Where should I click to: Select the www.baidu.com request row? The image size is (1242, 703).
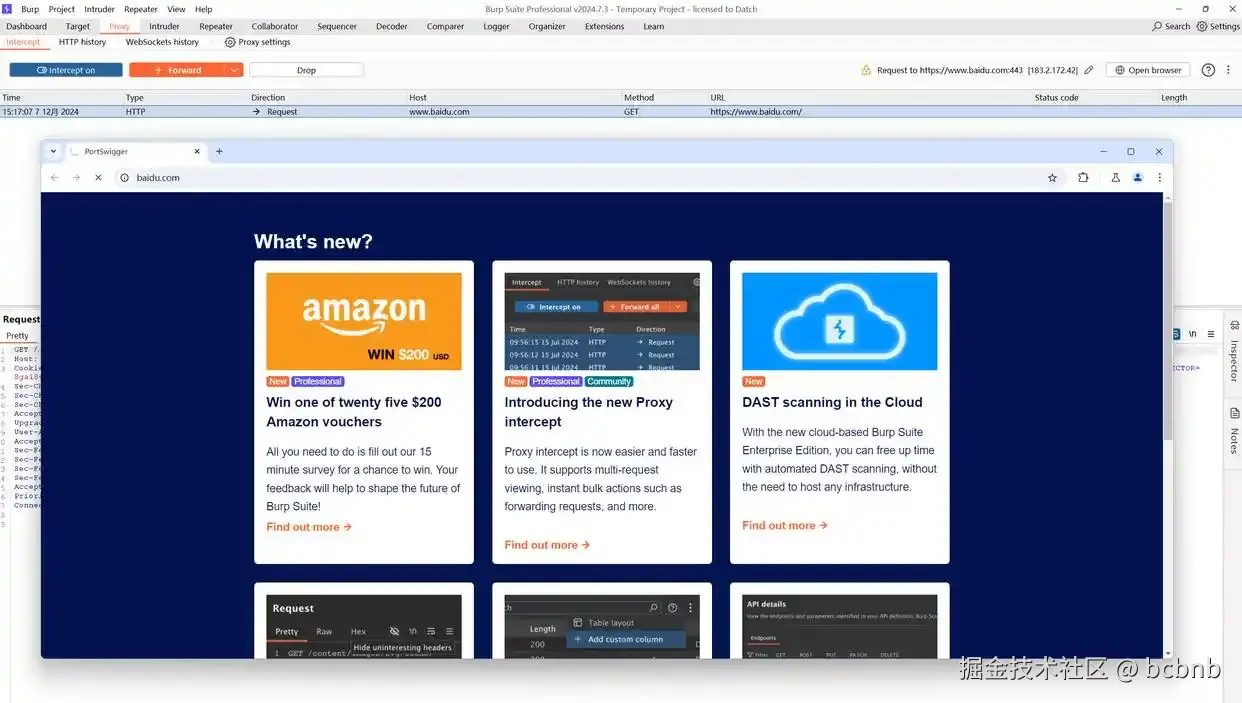tap(621, 112)
